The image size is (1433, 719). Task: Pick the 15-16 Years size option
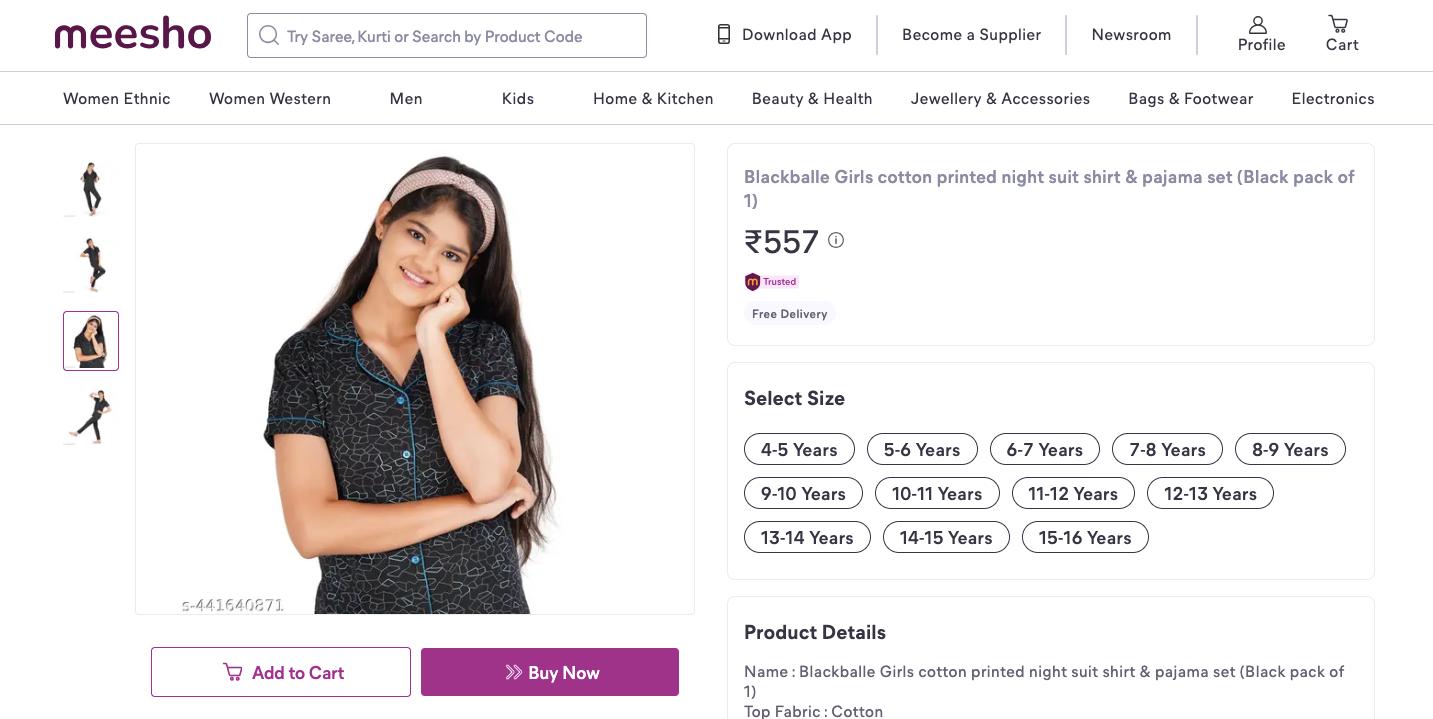1085,538
